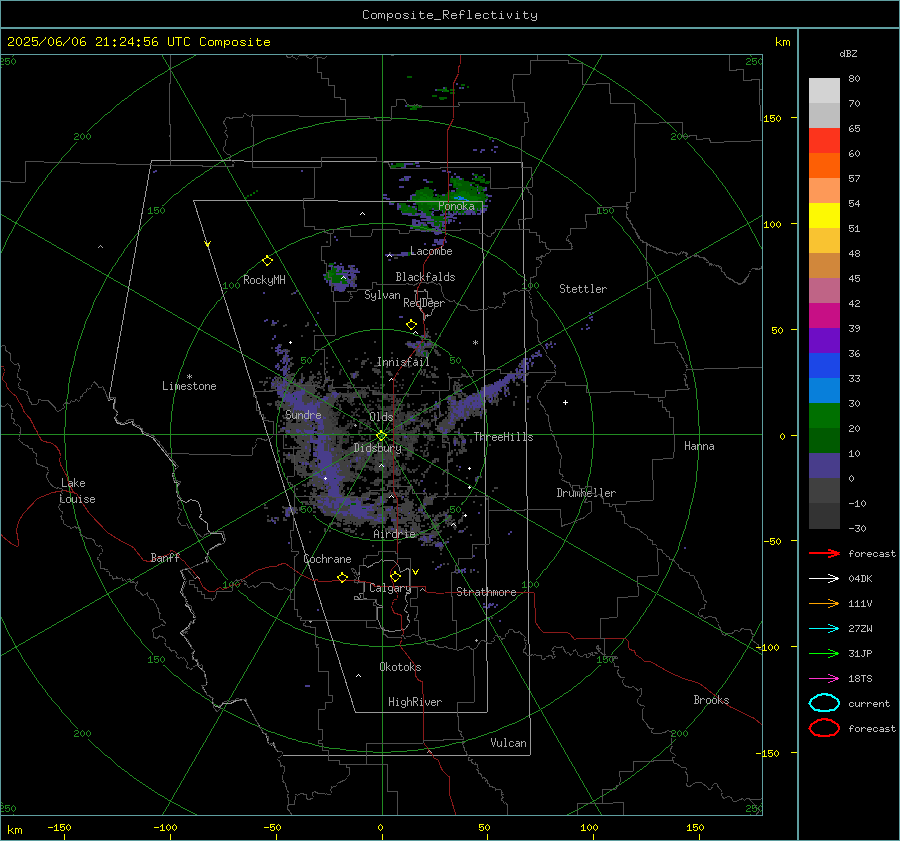900x841 pixels.
Task: Click the Sundre town label
Action: click(x=303, y=414)
